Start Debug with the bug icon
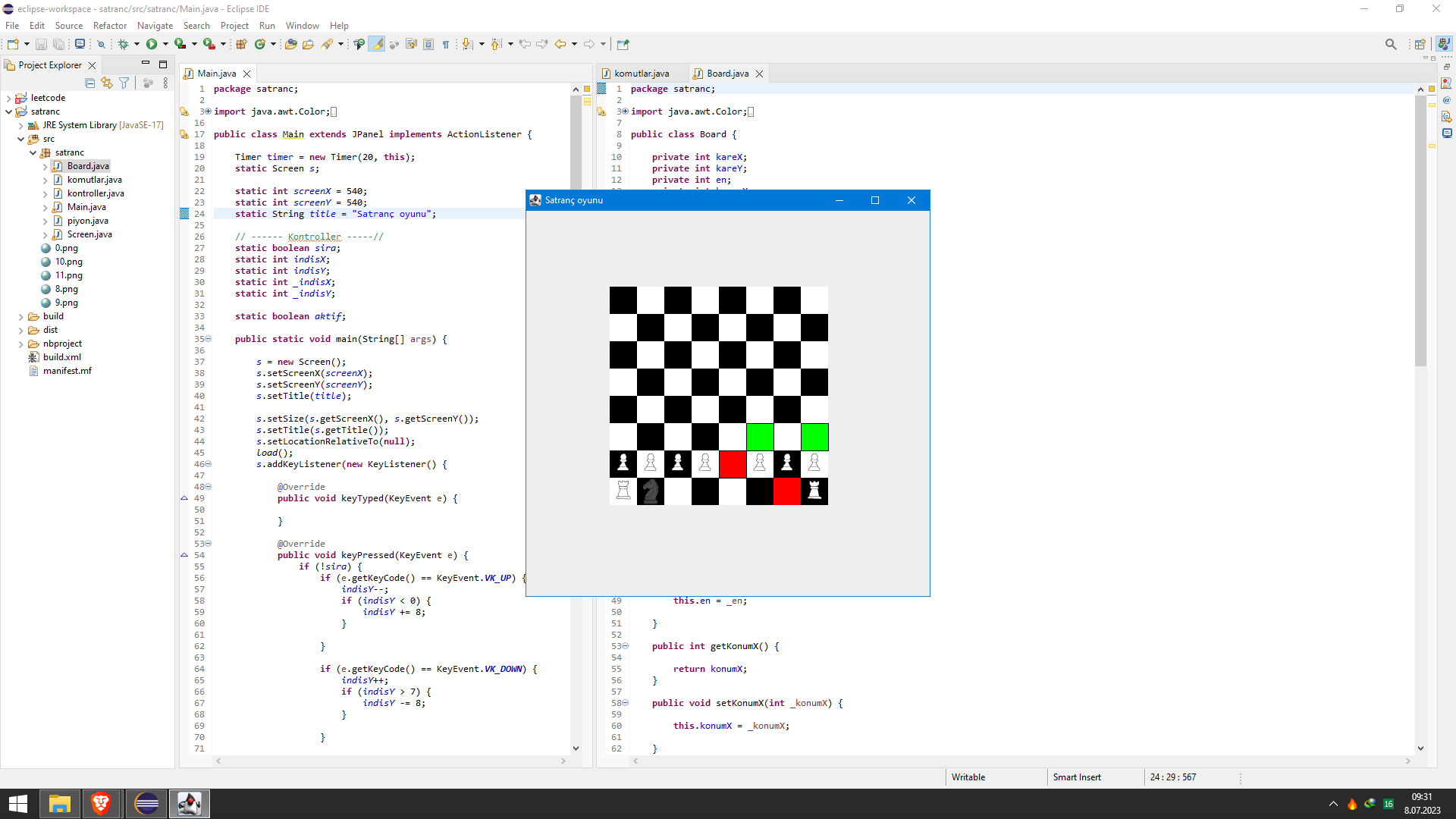 123,44
